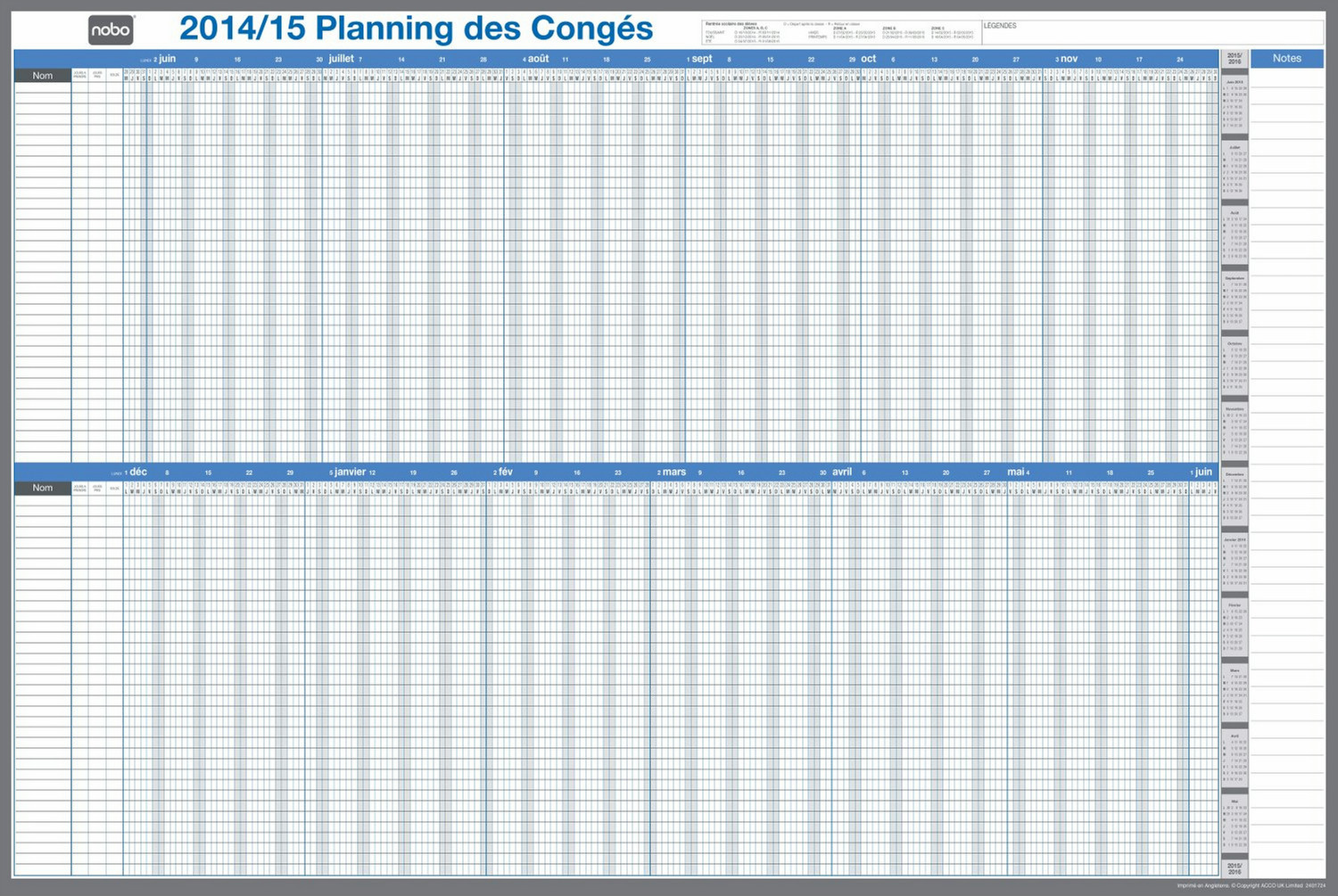Click the Notes column header
Screen dimensions: 1338x896
click(x=1286, y=59)
